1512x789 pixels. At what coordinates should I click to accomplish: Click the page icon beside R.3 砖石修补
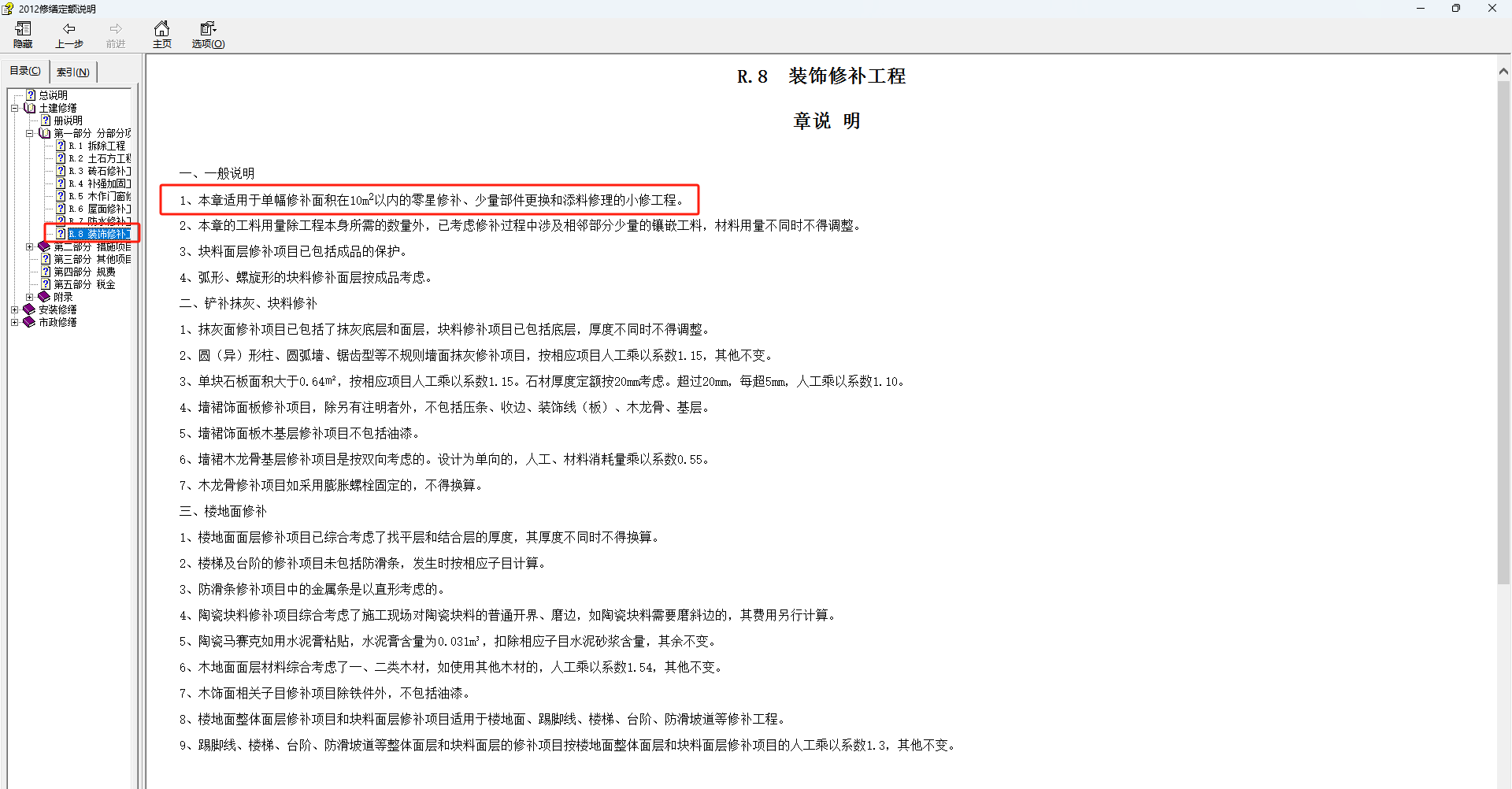click(x=61, y=171)
